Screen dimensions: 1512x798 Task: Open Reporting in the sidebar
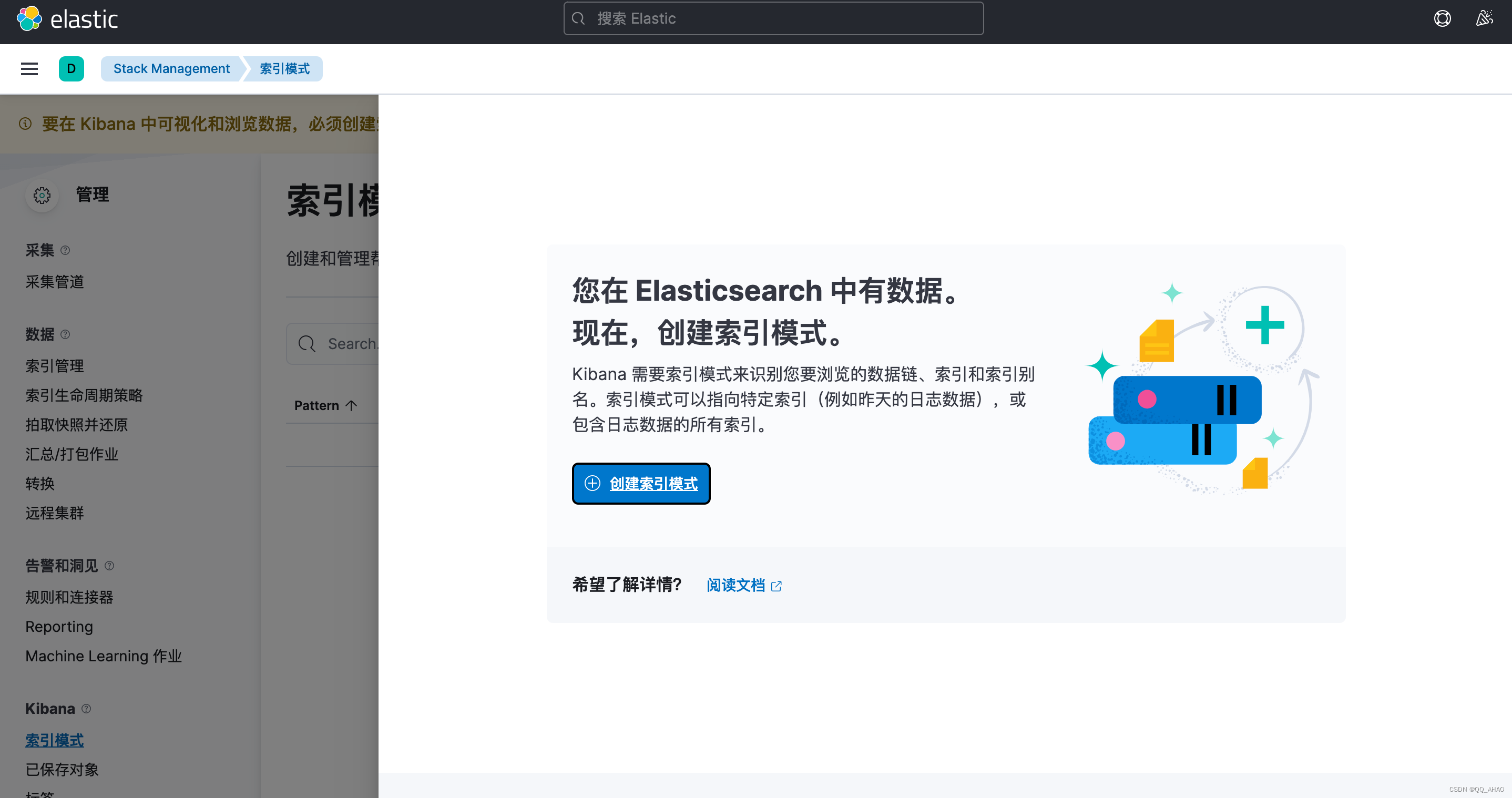coord(59,627)
